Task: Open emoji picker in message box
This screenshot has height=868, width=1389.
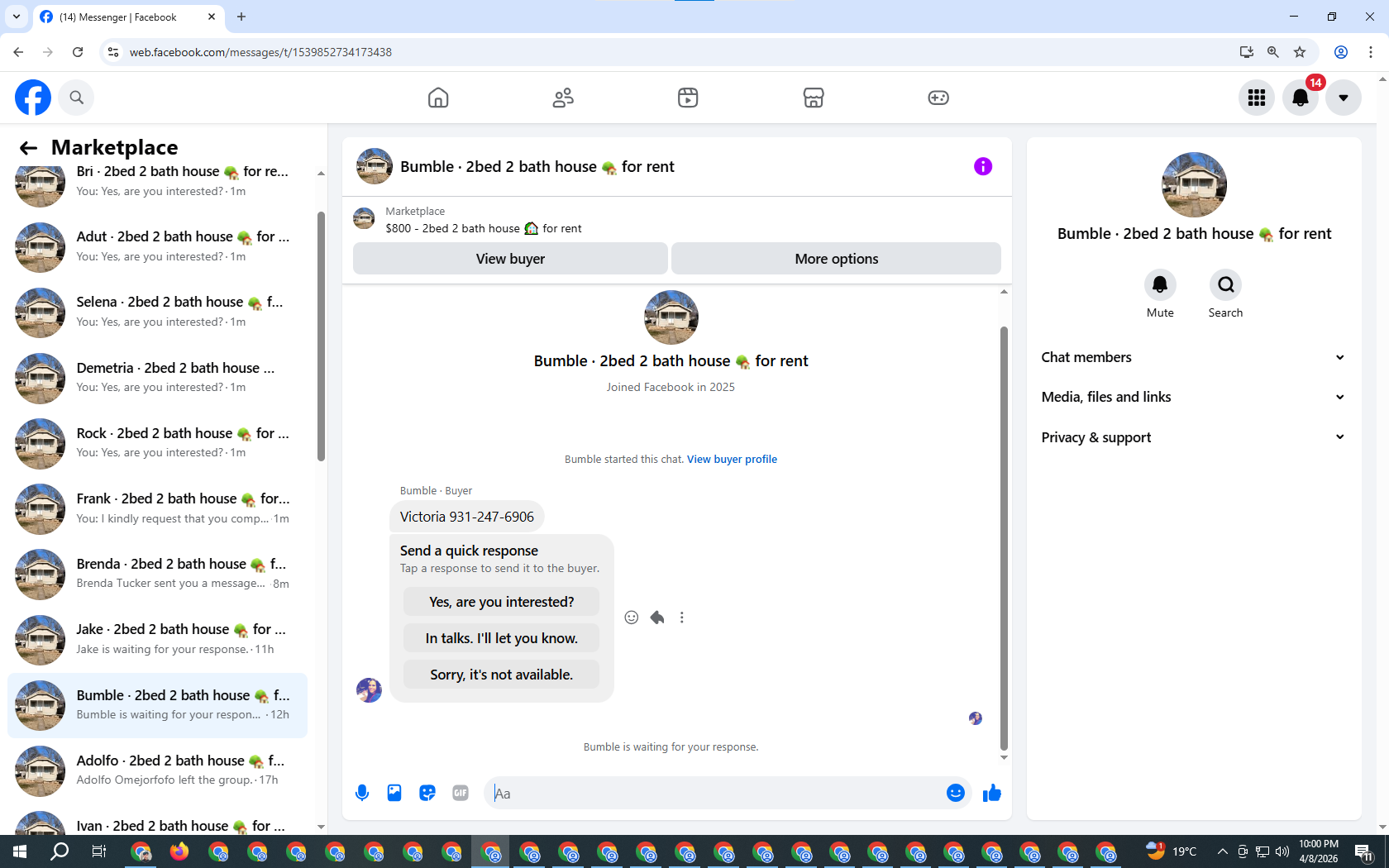Action: point(956,793)
